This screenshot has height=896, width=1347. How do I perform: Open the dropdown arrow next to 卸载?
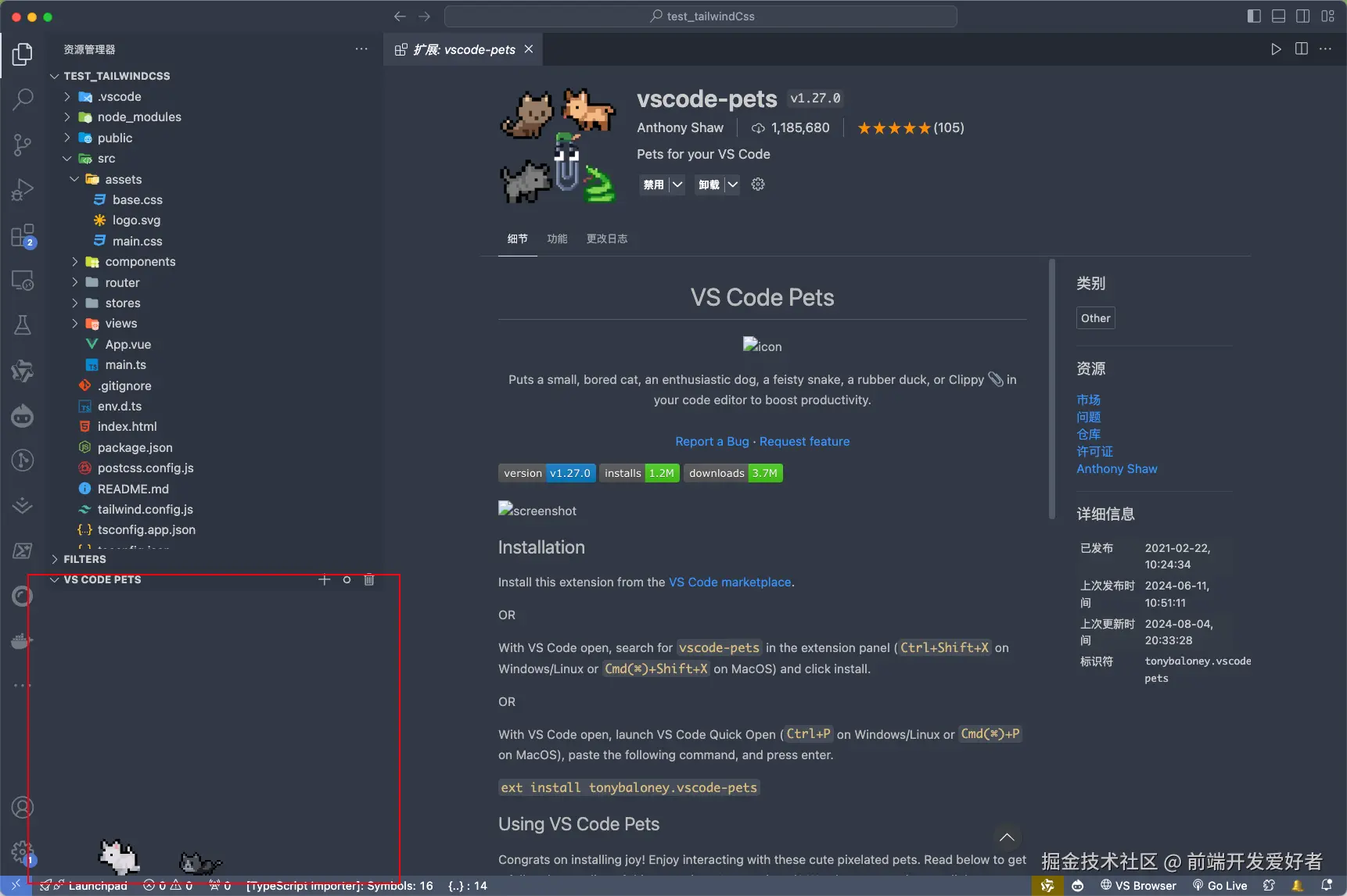coord(732,185)
